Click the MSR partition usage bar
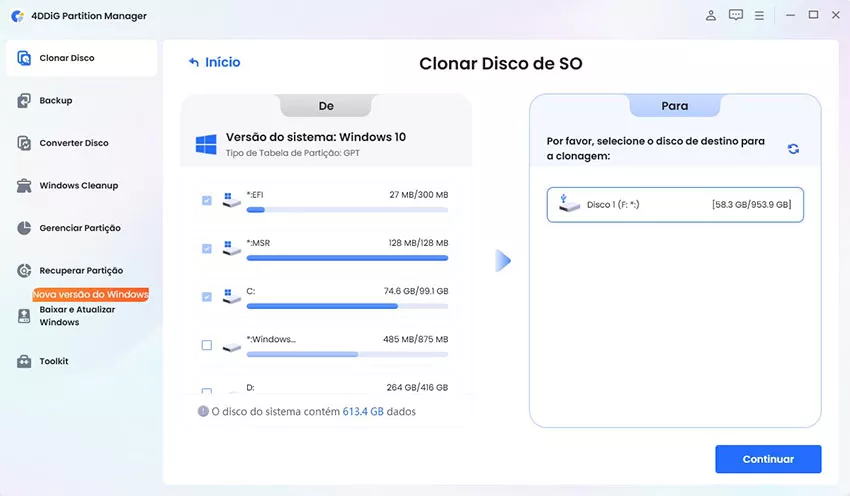This screenshot has height=496, width=850. 347,258
